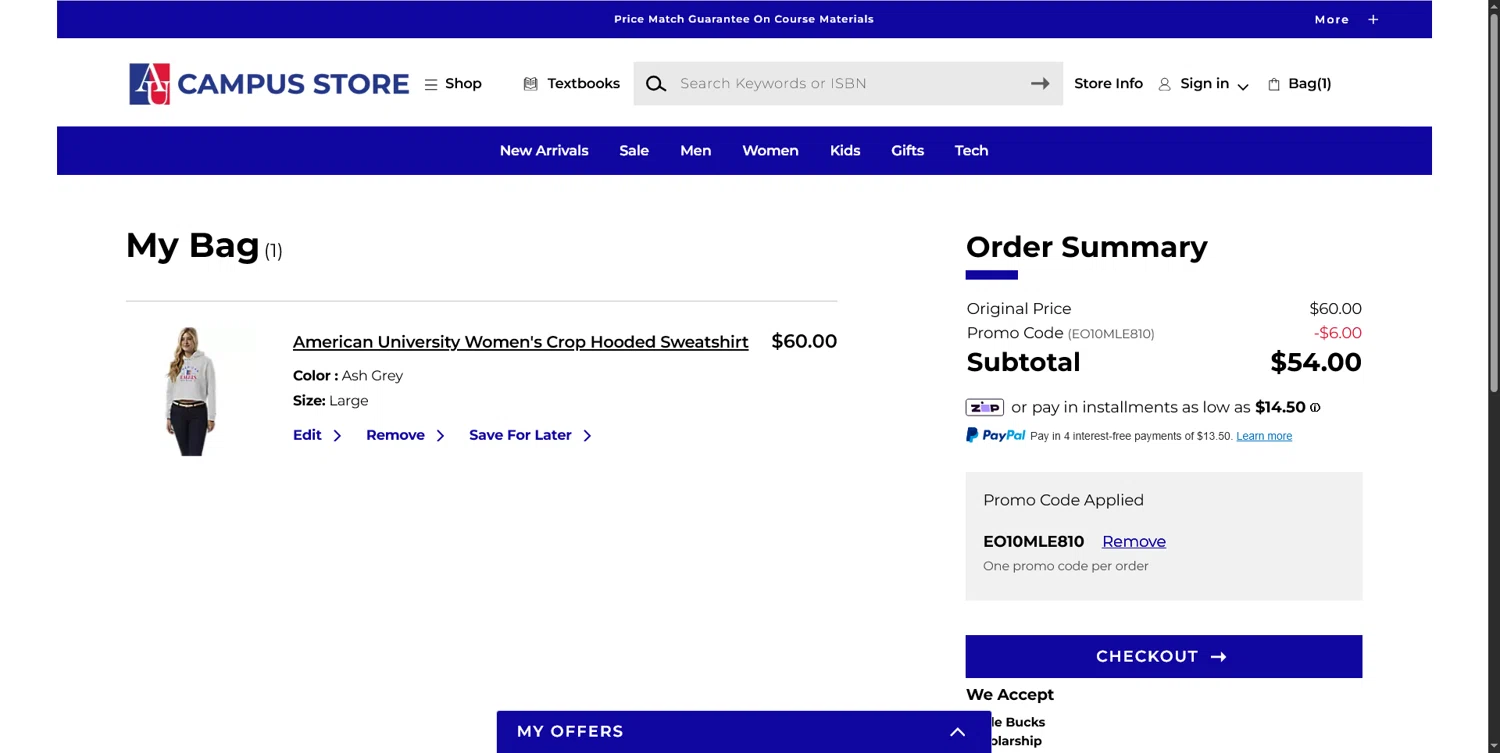
Task: Expand the MY OFFERS panel chevron
Action: pos(957,732)
